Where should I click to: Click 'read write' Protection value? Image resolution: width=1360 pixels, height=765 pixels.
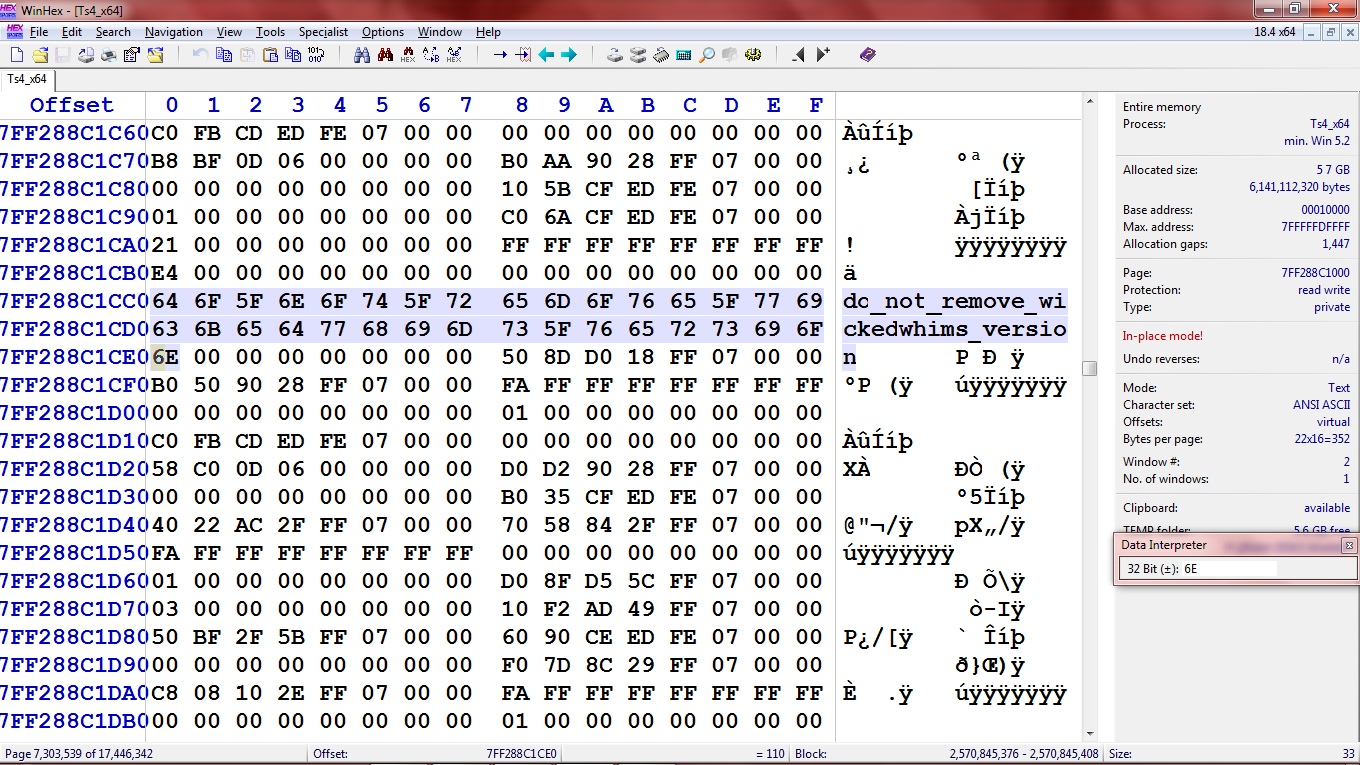pyautogui.click(x=1324, y=290)
